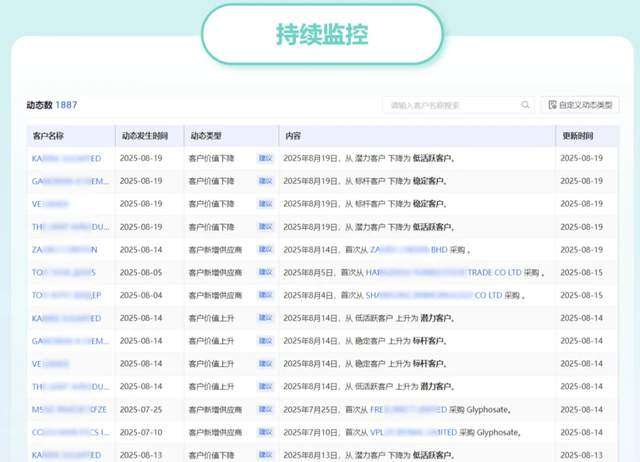Open customer CO…CS I… link

coord(71,433)
